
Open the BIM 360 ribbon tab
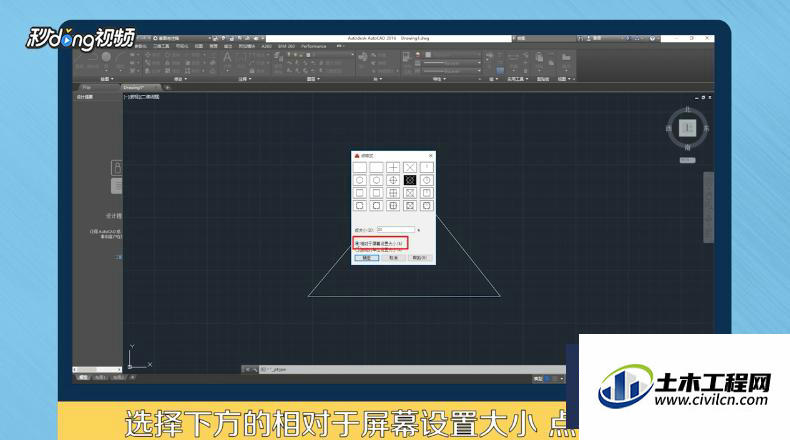click(x=287, y=46)
